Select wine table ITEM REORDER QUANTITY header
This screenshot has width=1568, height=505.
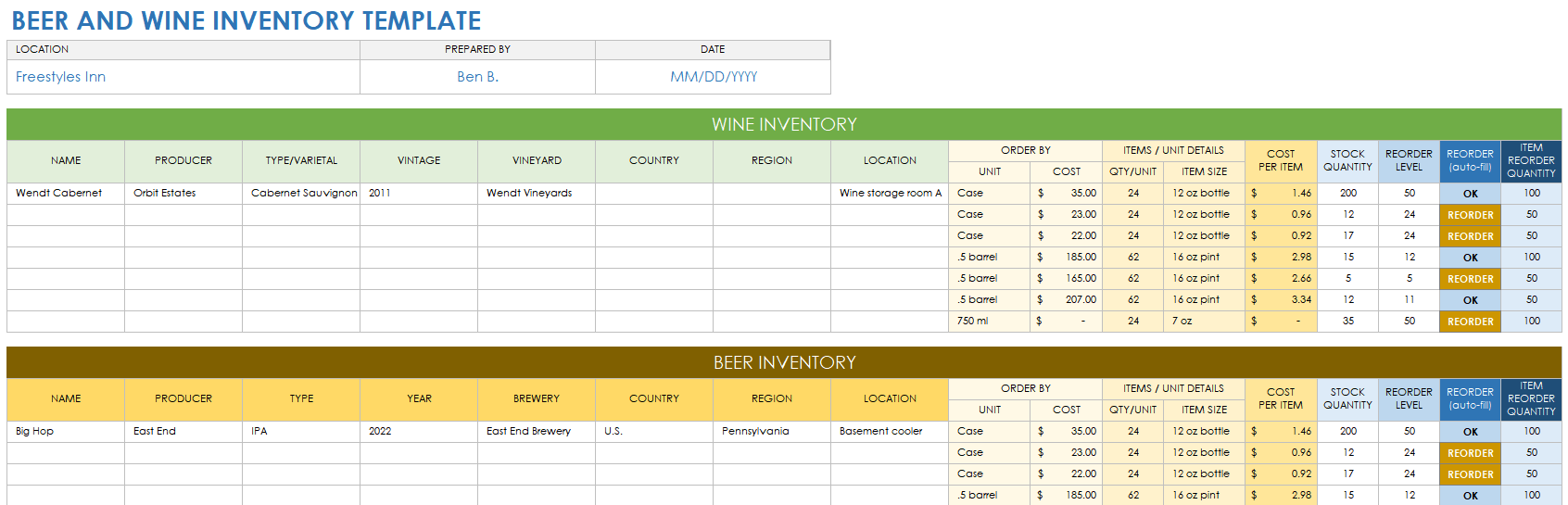(1531, 161)
